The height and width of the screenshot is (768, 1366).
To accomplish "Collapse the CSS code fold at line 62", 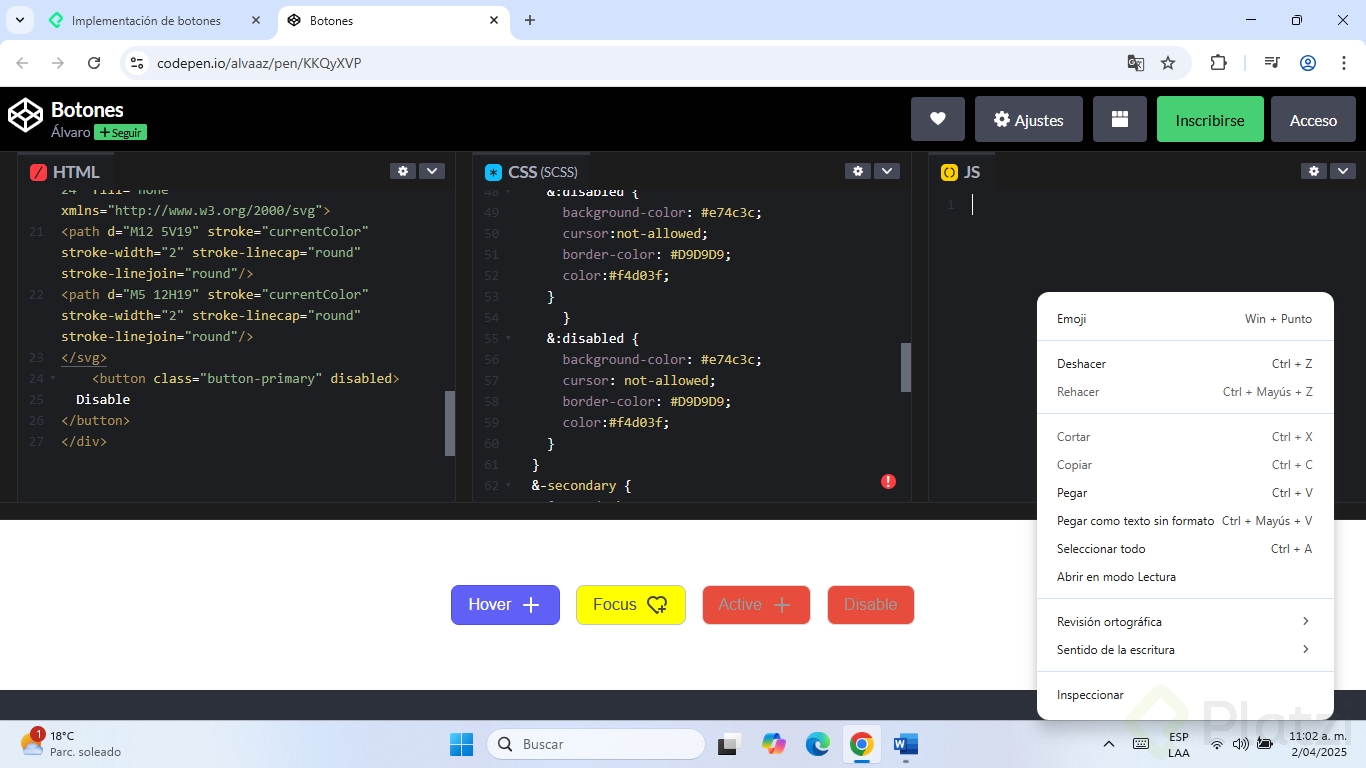I will pos(508,485).
